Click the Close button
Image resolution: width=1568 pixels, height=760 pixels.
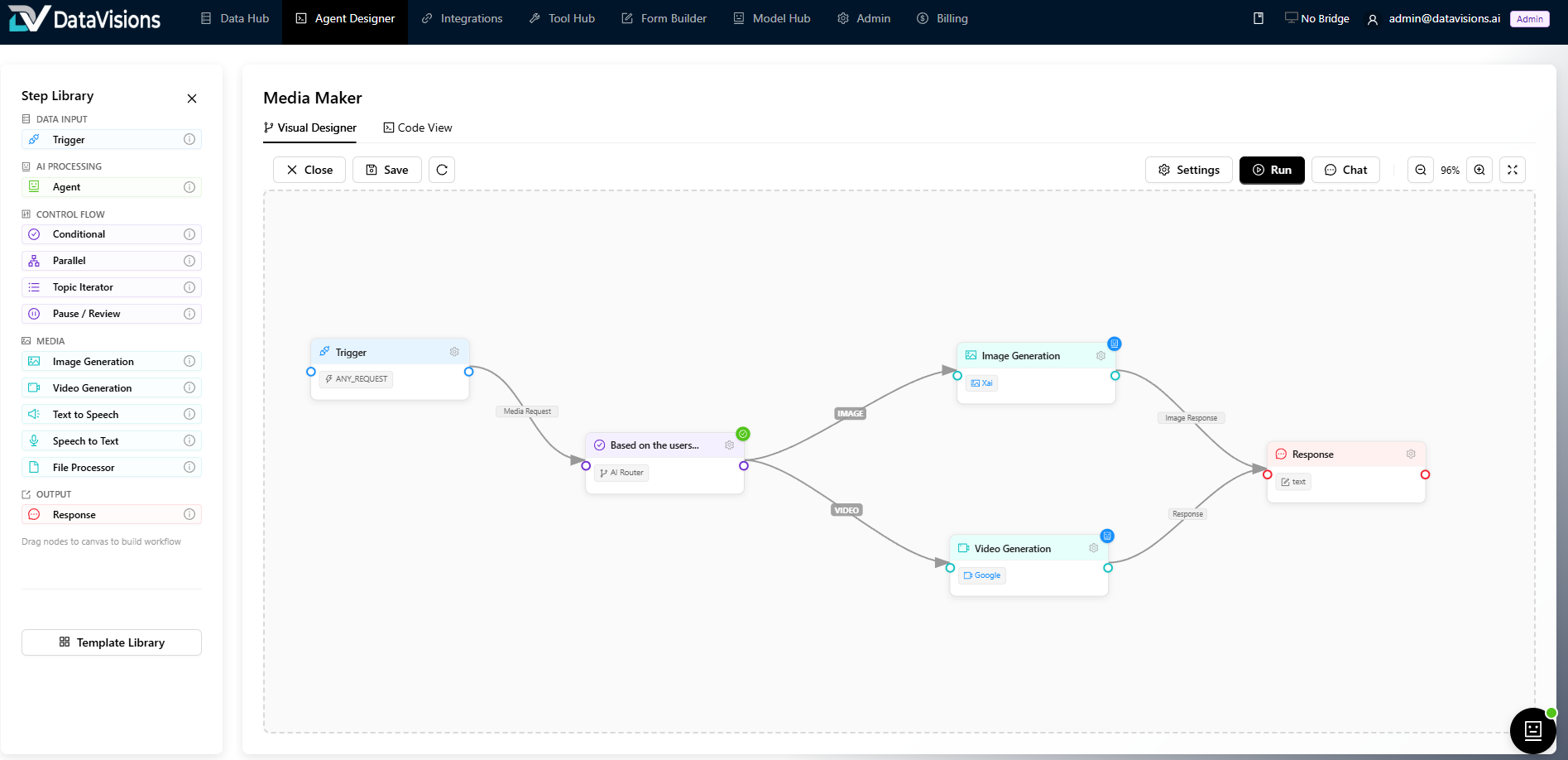(x=309, y=170)
